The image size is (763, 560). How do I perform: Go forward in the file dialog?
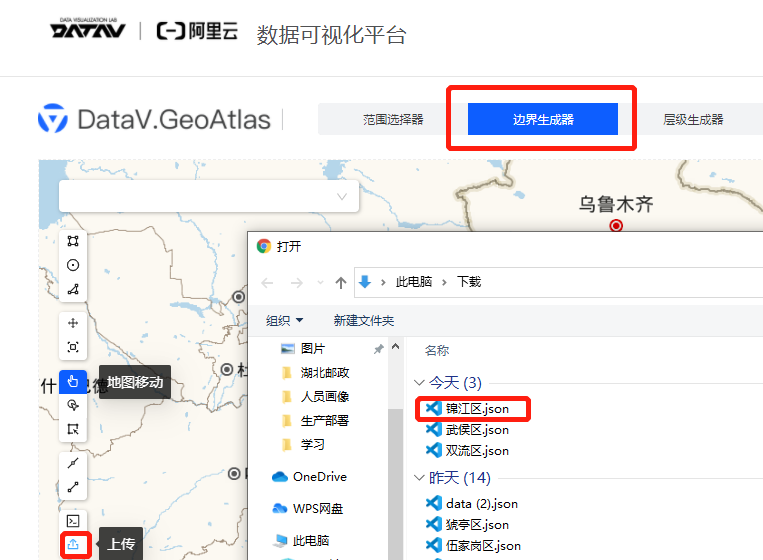[296, 283]
